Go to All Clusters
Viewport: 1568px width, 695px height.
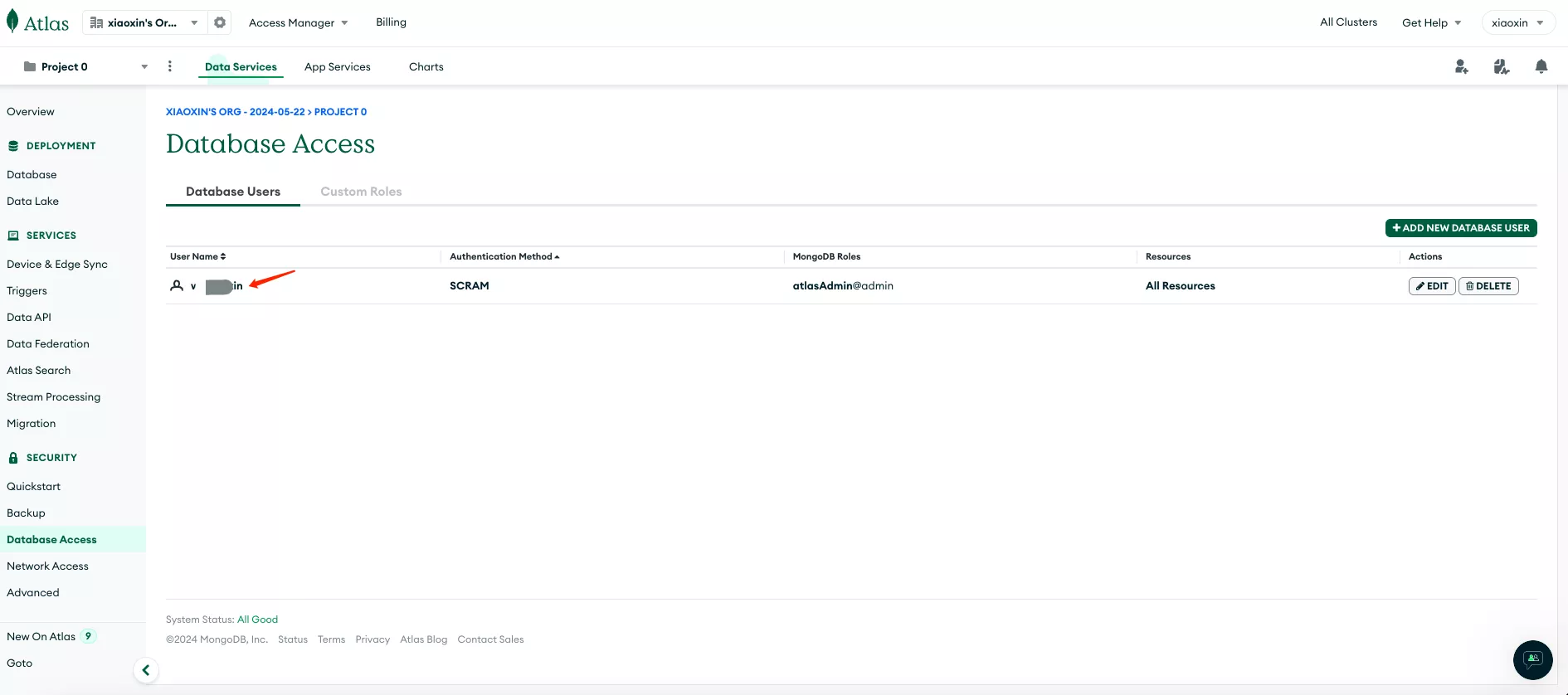[x=1349, y=22]
